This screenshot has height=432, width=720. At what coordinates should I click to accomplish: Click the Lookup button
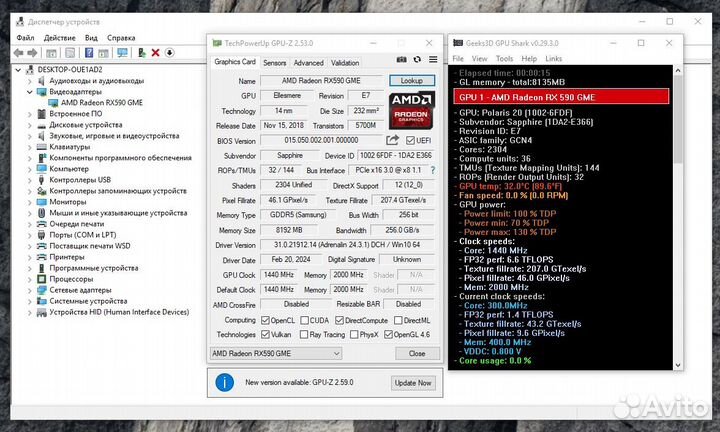click(x=412, y=81)
